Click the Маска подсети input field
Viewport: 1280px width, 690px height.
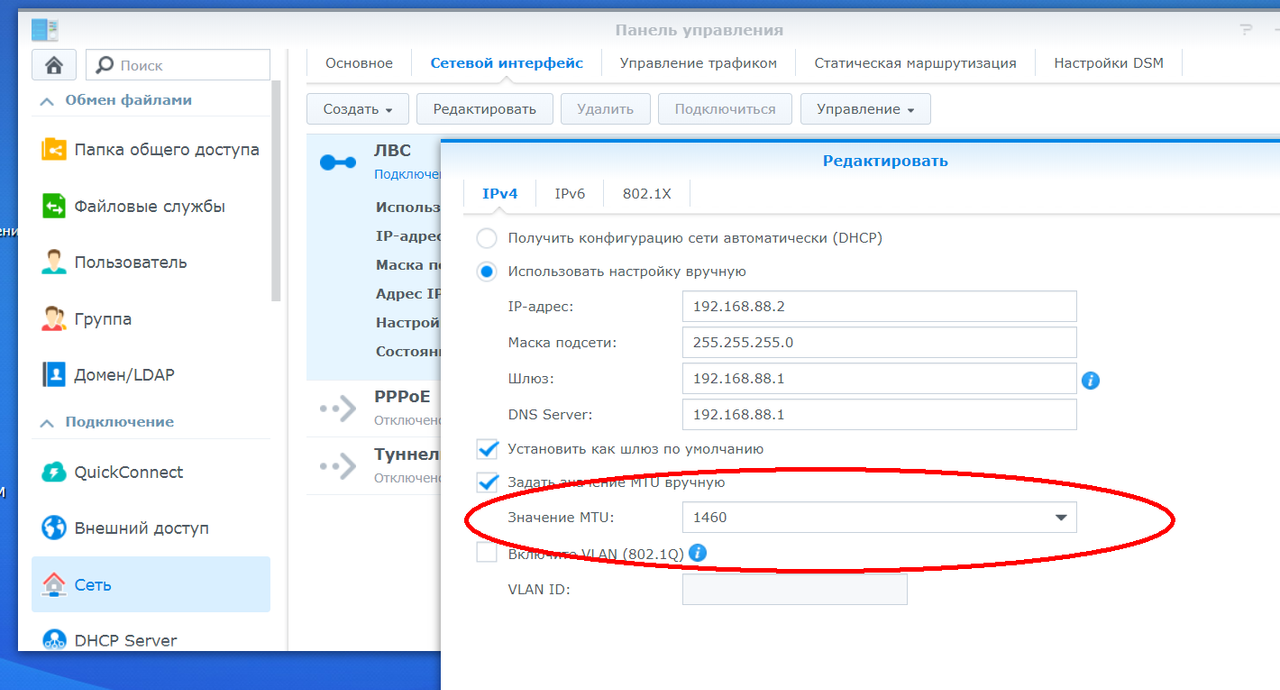pyautogui.click(x=879, y=342)
